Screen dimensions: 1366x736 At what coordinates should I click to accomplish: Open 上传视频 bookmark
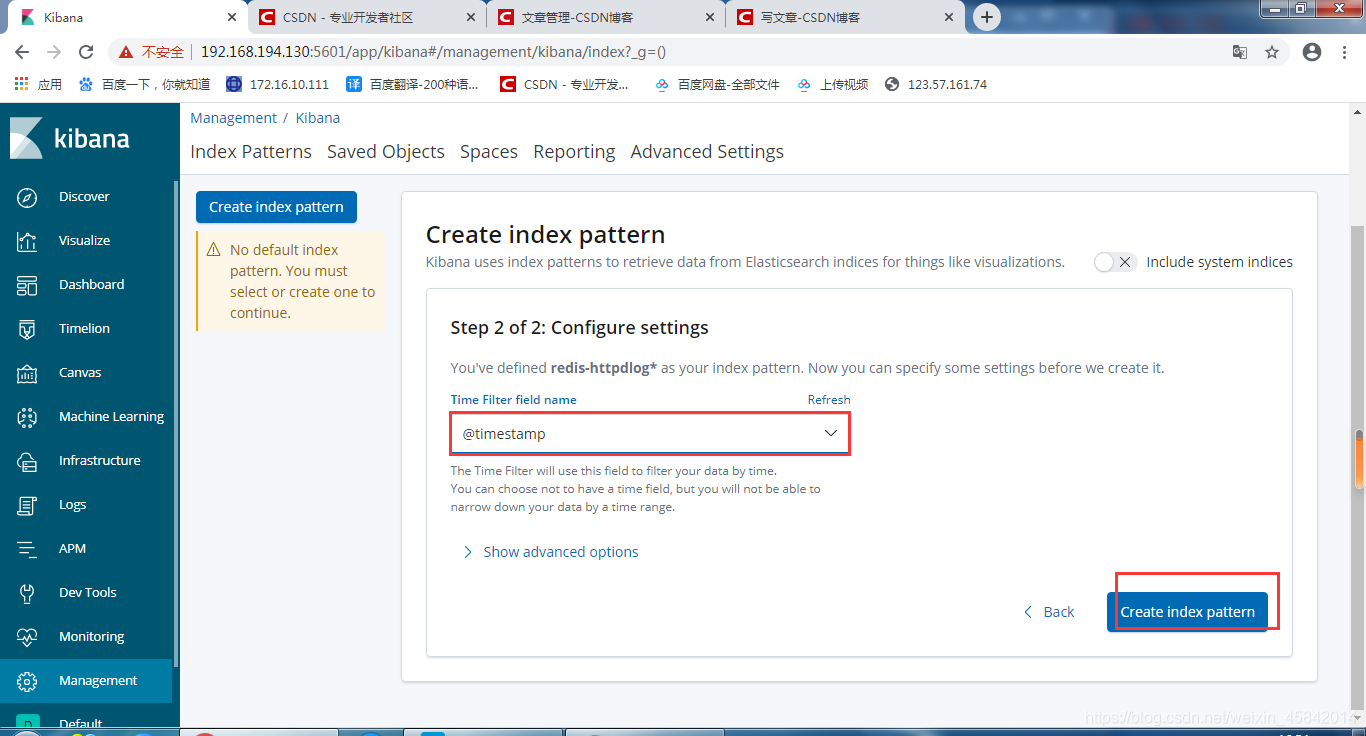click(x=833, y=84)
